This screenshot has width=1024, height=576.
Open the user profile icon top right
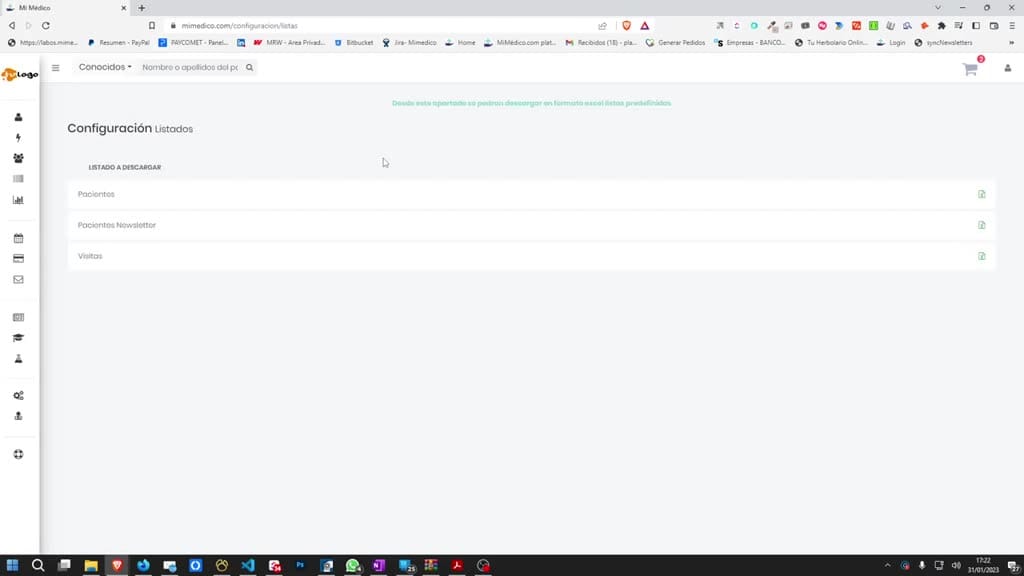(1008, 68)
